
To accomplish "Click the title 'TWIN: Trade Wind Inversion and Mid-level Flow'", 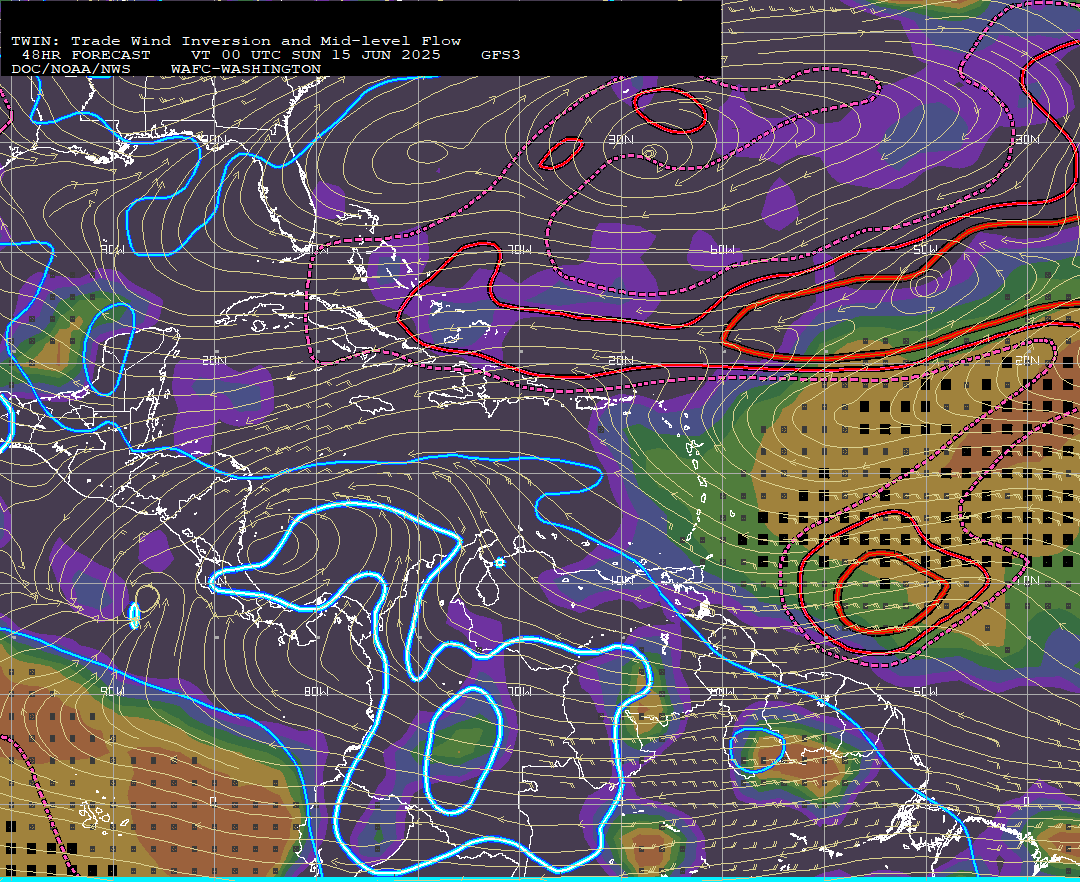I will (236, 41).
